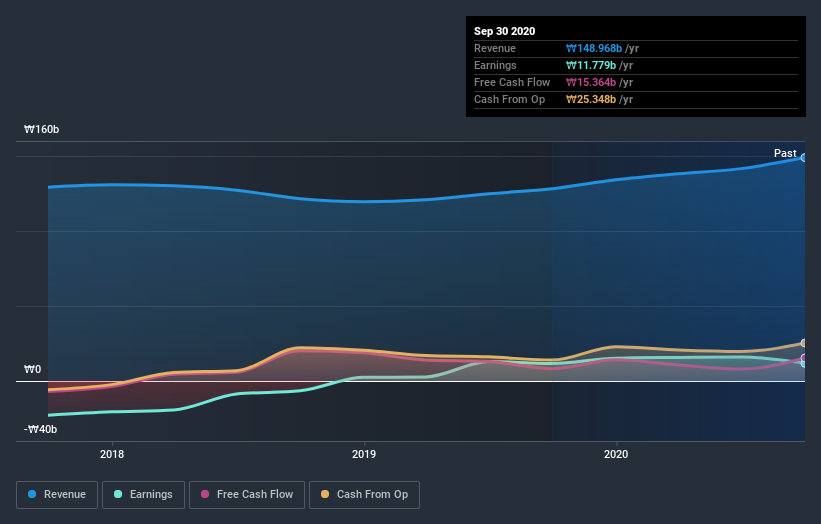
Task: Toggle the Earnings legend button
Action: pos(143,495)
